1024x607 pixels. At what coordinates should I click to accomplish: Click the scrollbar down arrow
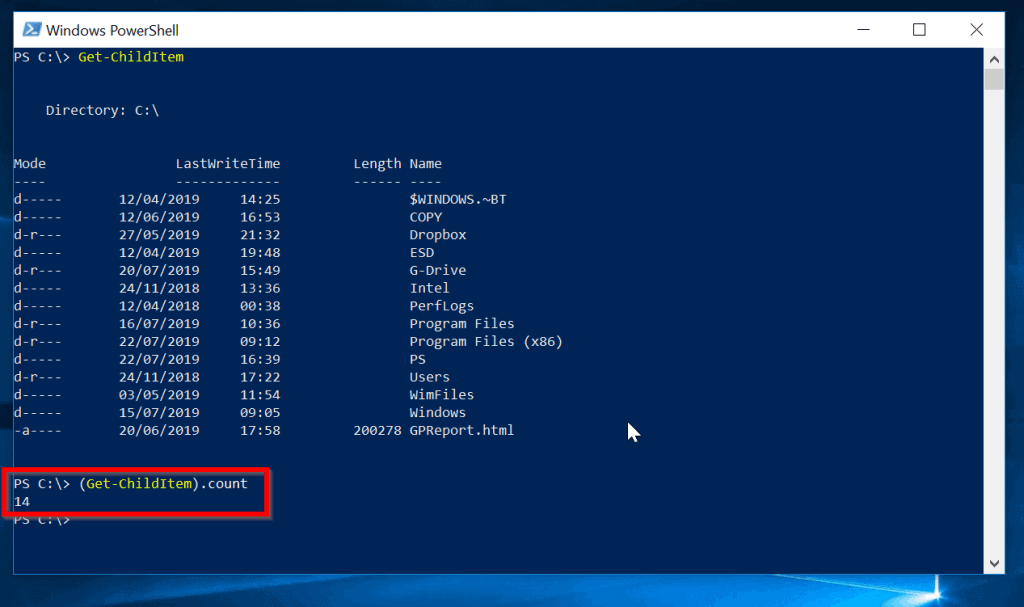994,563
